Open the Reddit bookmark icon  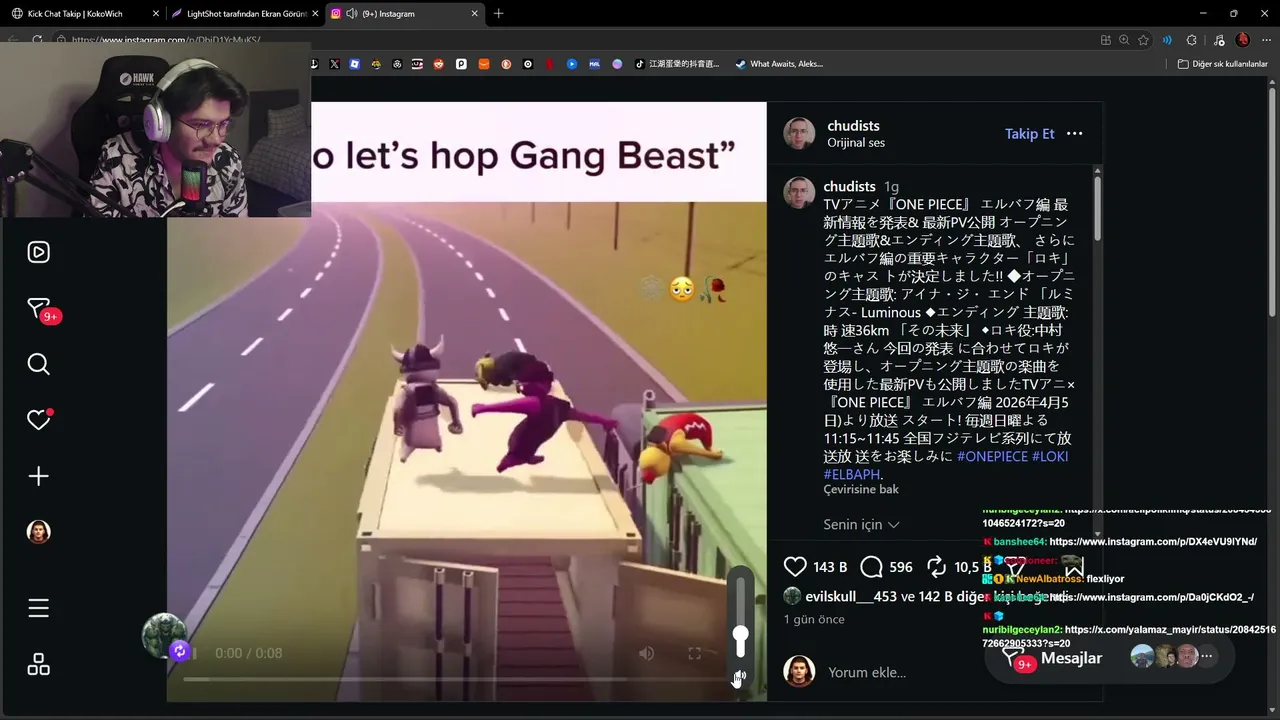coord(439,64)
